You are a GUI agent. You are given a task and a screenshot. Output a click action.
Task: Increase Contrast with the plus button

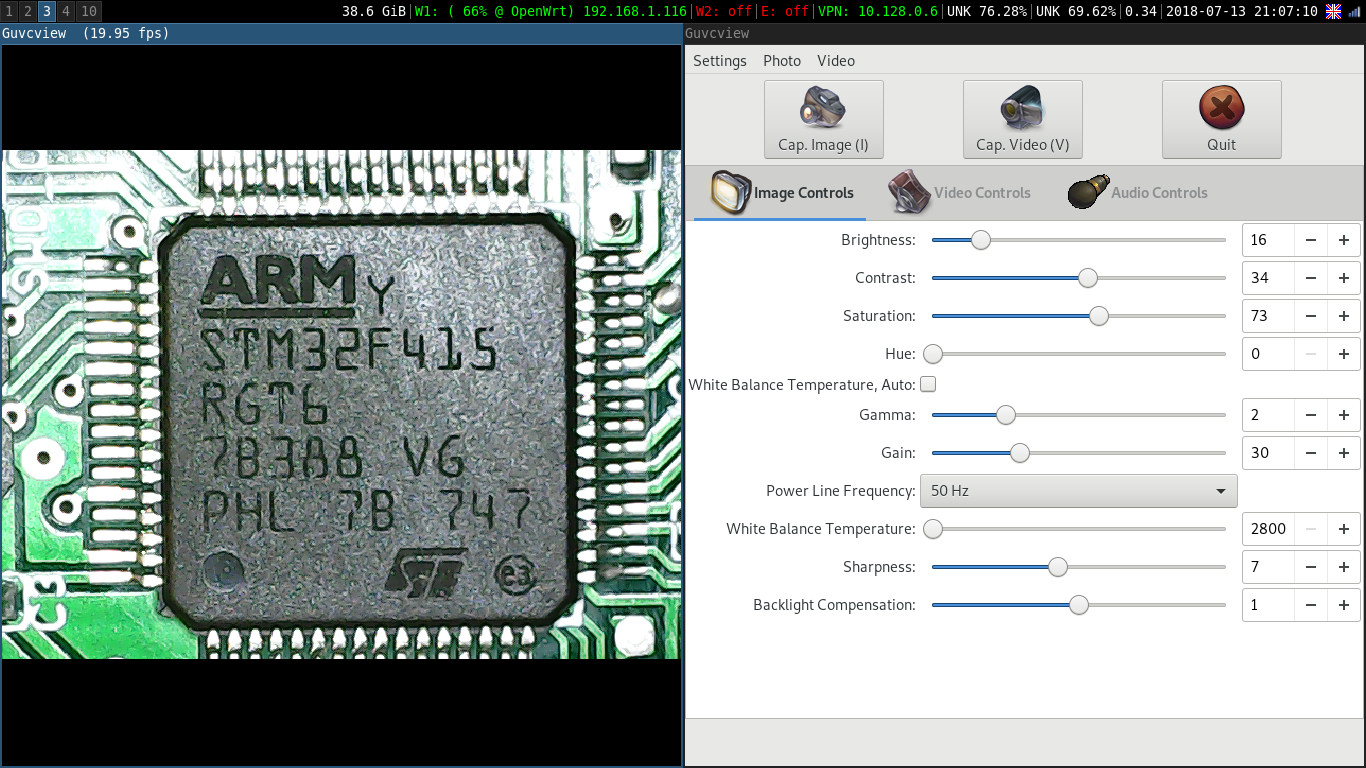[1344, 278]
